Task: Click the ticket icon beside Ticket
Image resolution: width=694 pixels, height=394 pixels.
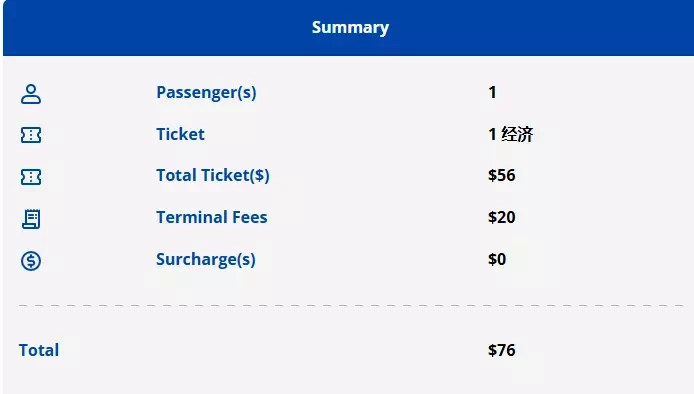Action: pos(31,135)
